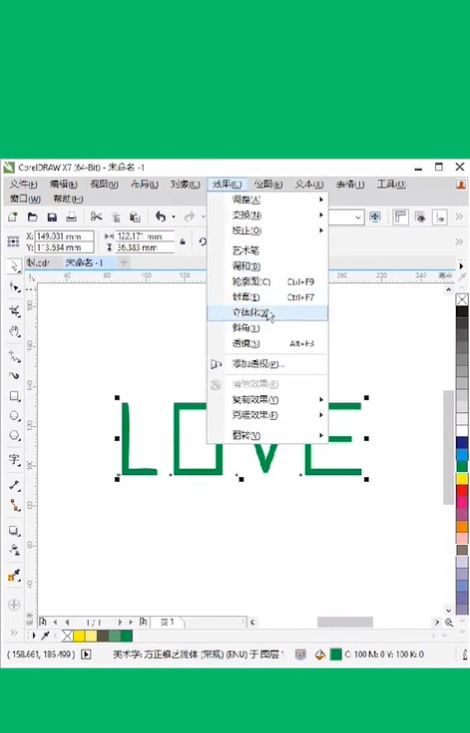Screen dimensions: 470x733
Task: Switch to the 页 1 page tab
Action: click(x=168, y=622)
